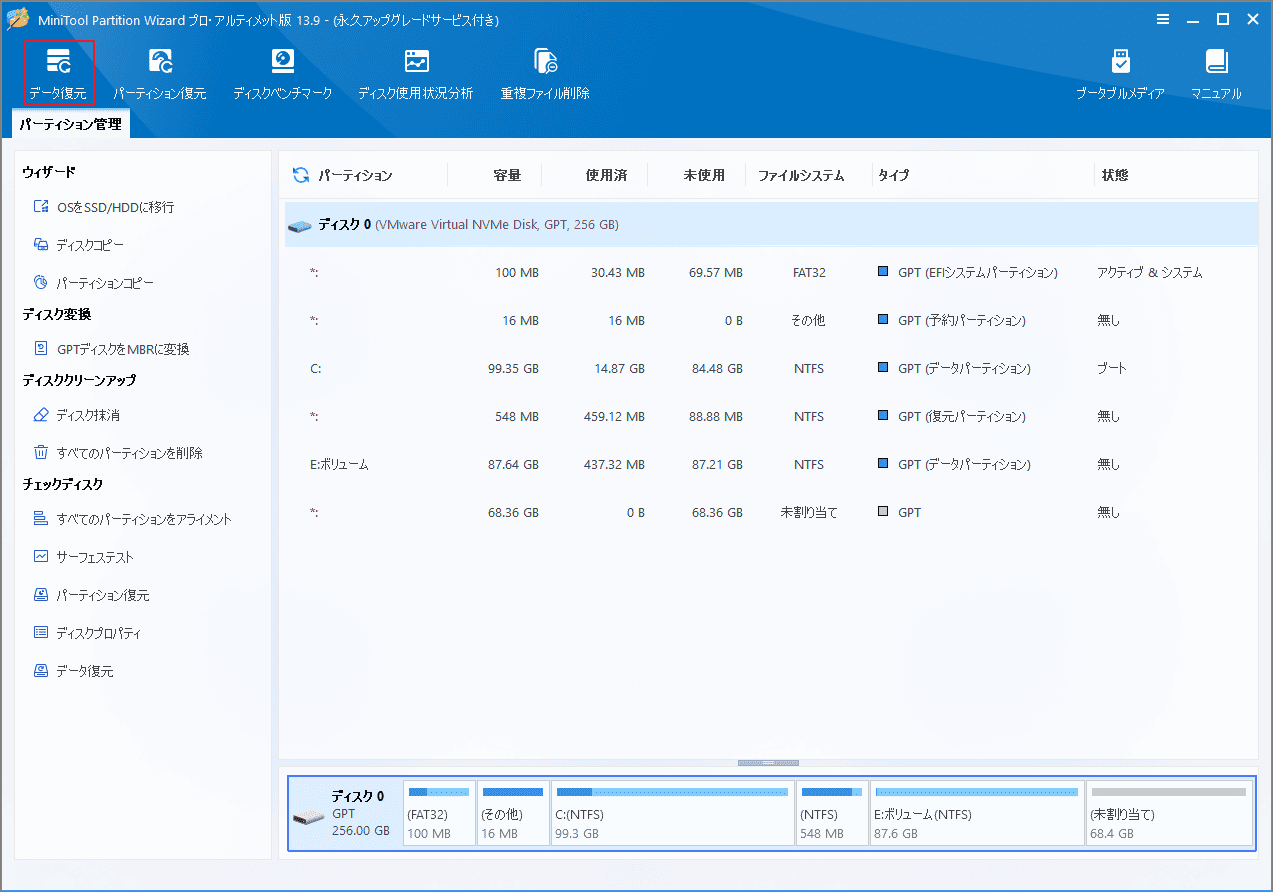The height and width of the screenshot is (892, 1273).
Task: Start ディスクコピー wizard
Action: (x=79, y=245)
